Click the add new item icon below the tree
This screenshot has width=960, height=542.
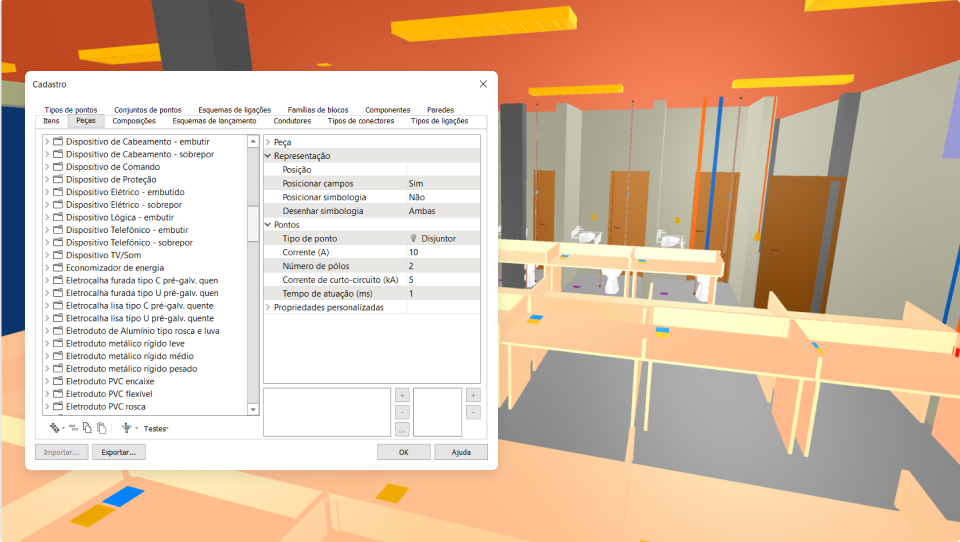click(x=54, y=428)
